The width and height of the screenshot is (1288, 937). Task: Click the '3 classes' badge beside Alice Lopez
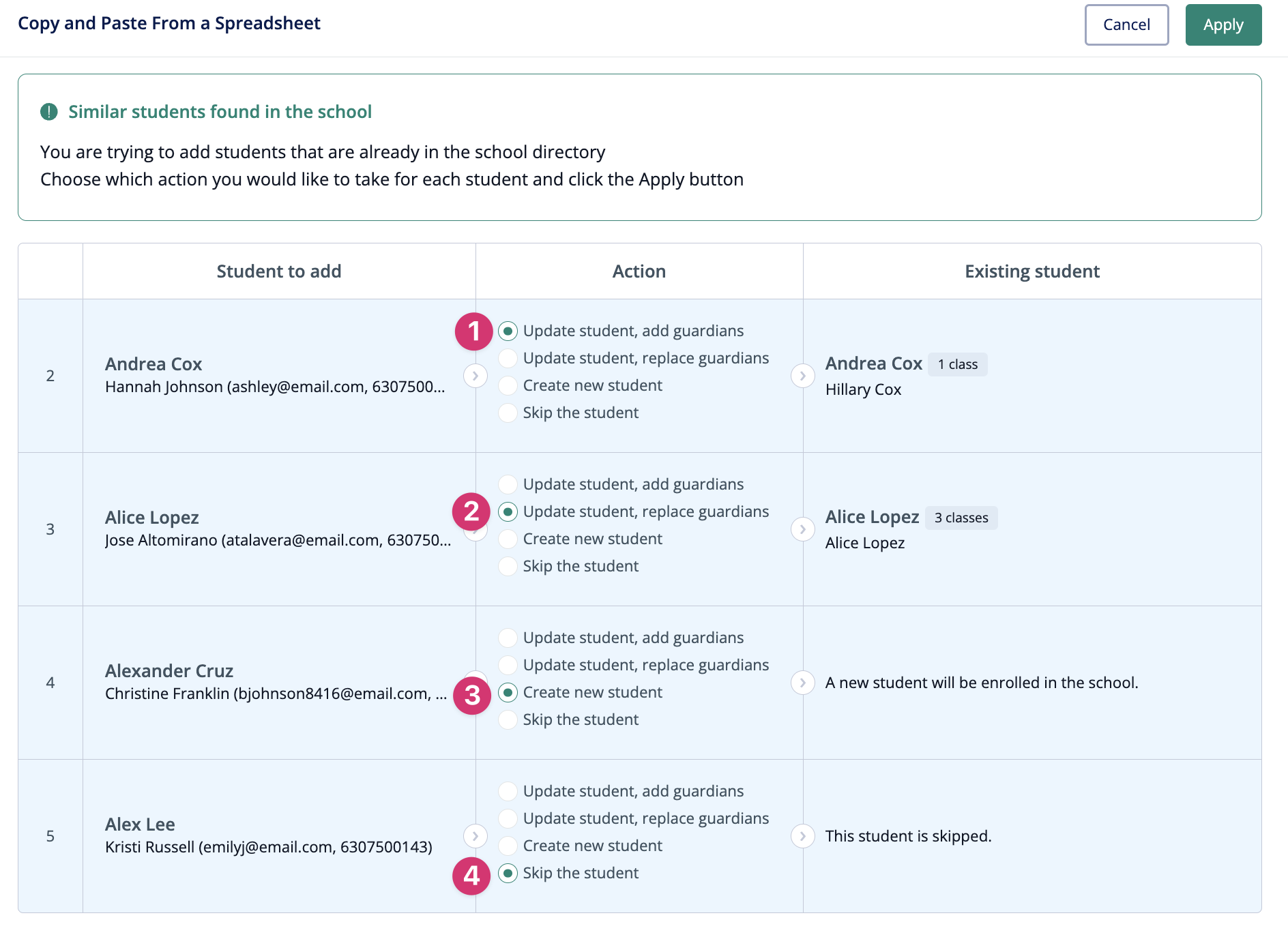(x=961, y=518)
